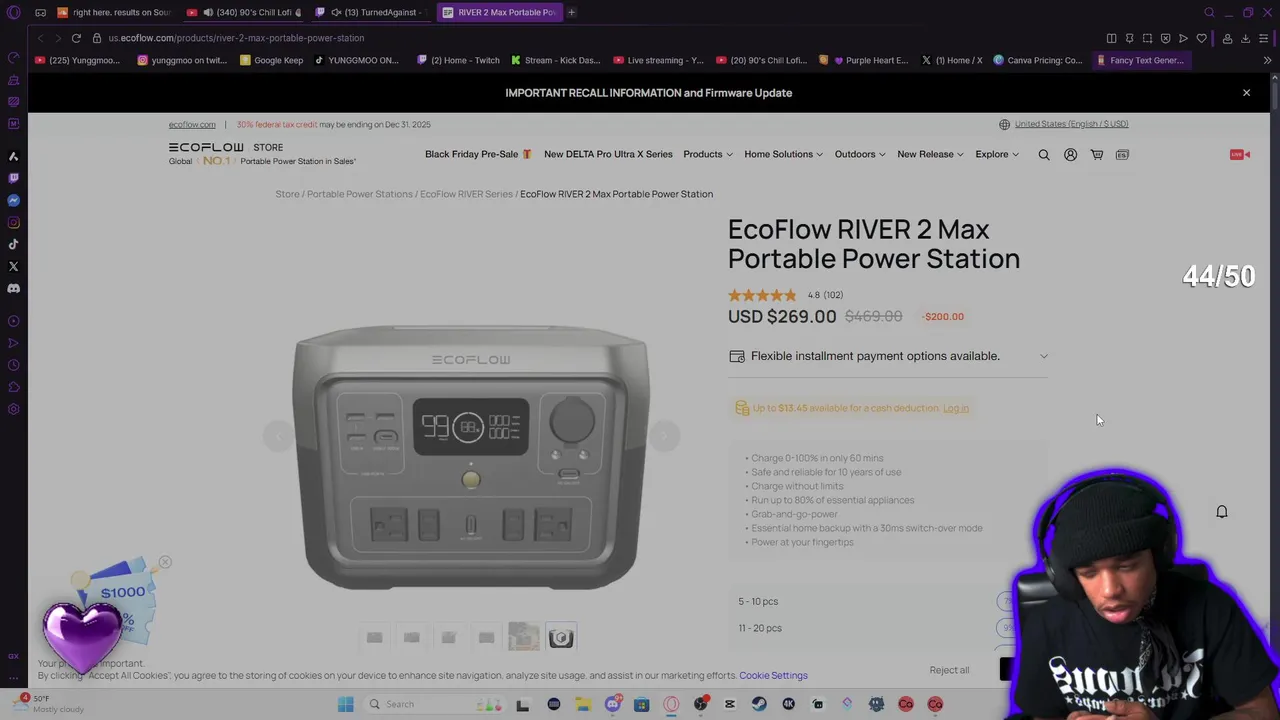Viewport: 1280px width, 720px height.
Task: Open the sidebar settings gear icon
Action: 13,409
